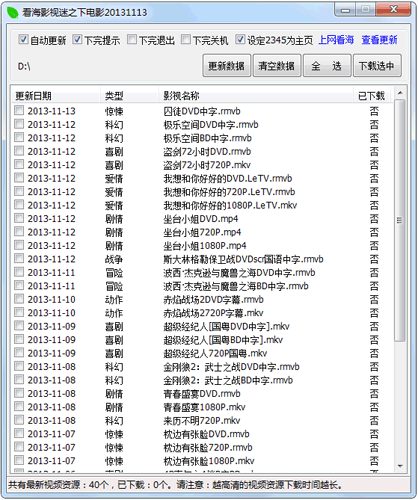Click the 清空数据 button
Screen dimensions: 418x500
click(x=277, y=66)
